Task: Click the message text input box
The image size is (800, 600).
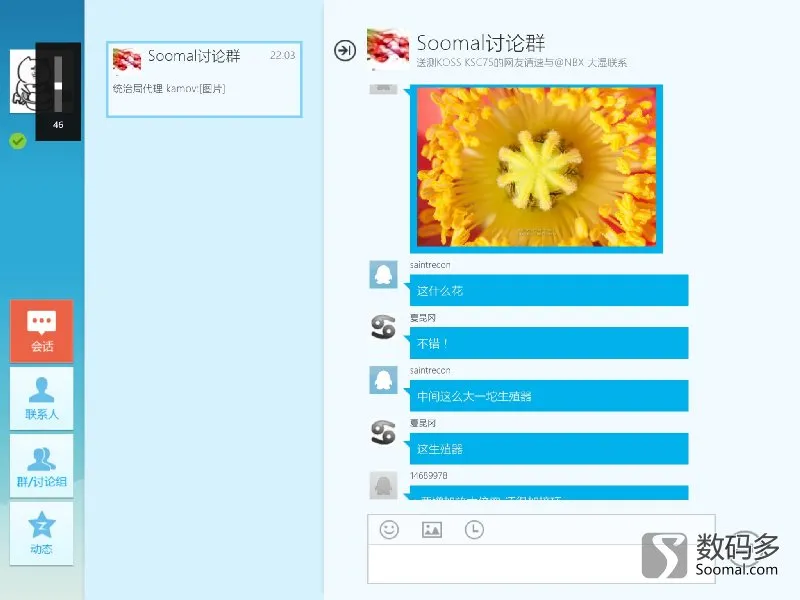Action: click(x=541, y=564)
